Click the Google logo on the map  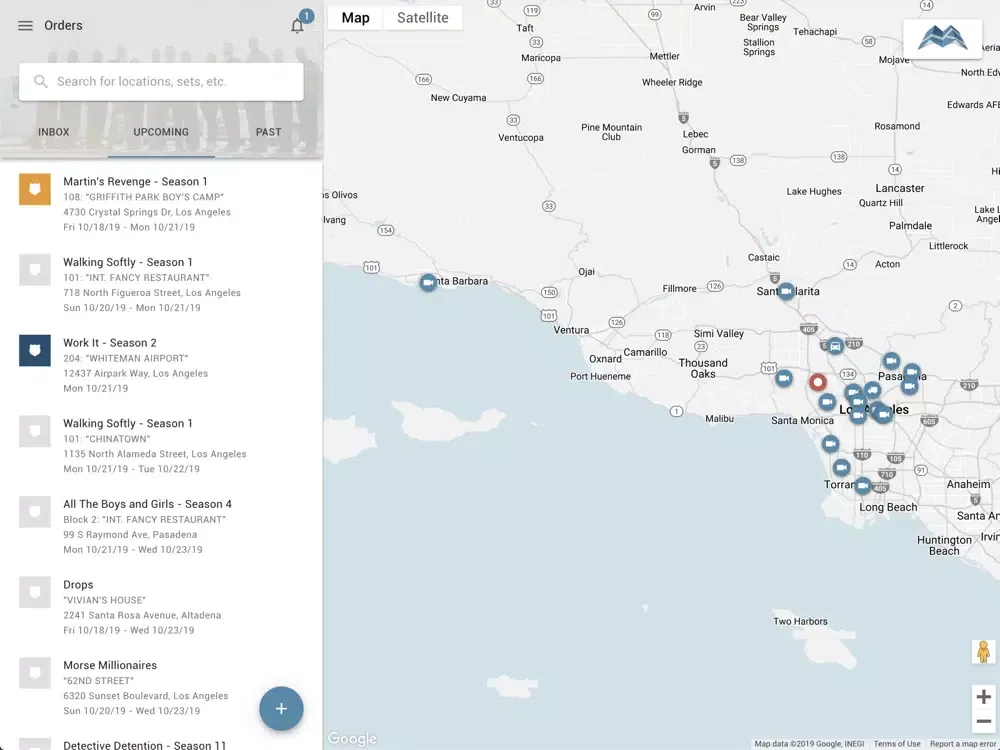click(x=352, y=739)
